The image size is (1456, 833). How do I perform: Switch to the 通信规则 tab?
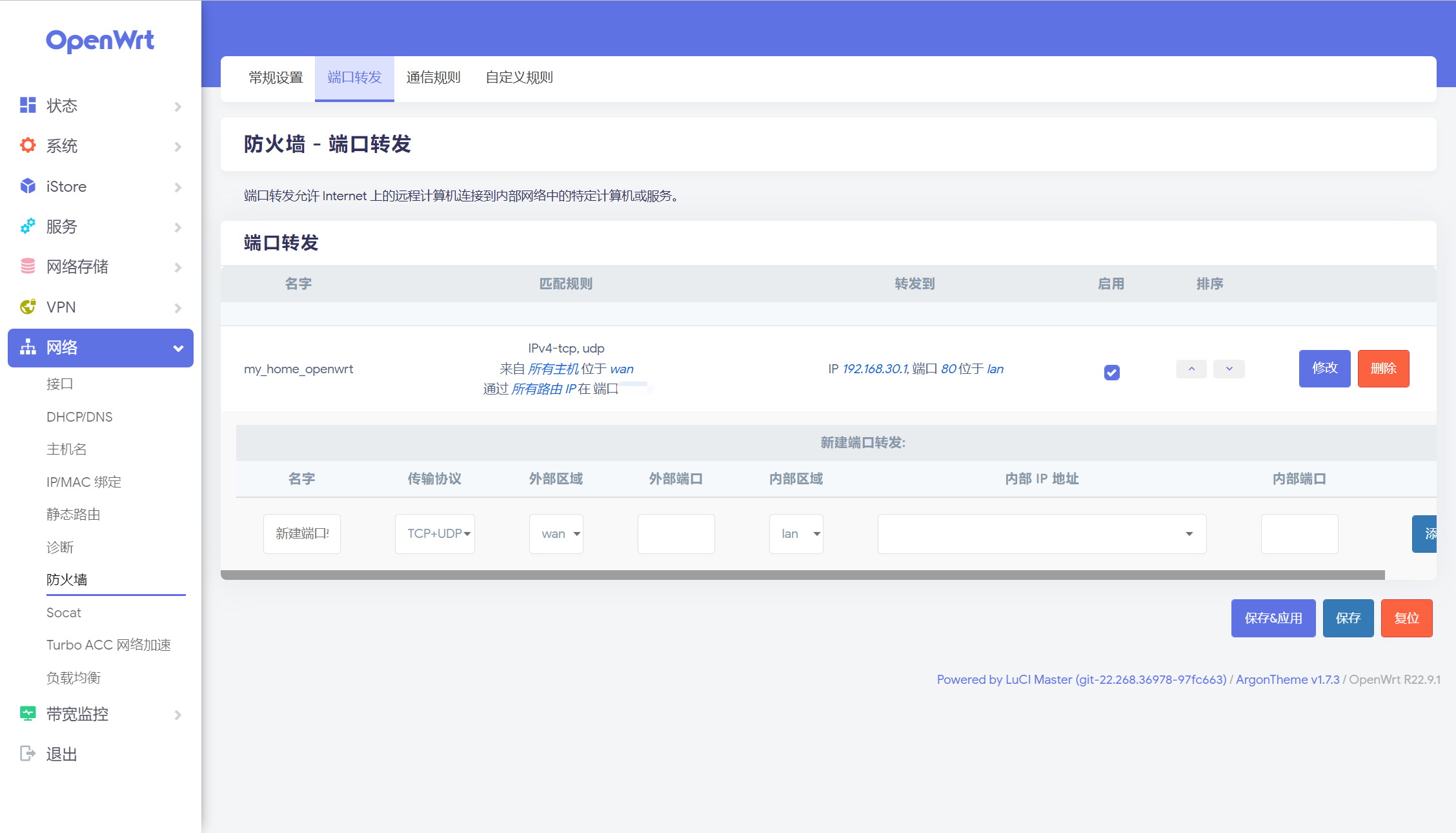pos(433,77)
